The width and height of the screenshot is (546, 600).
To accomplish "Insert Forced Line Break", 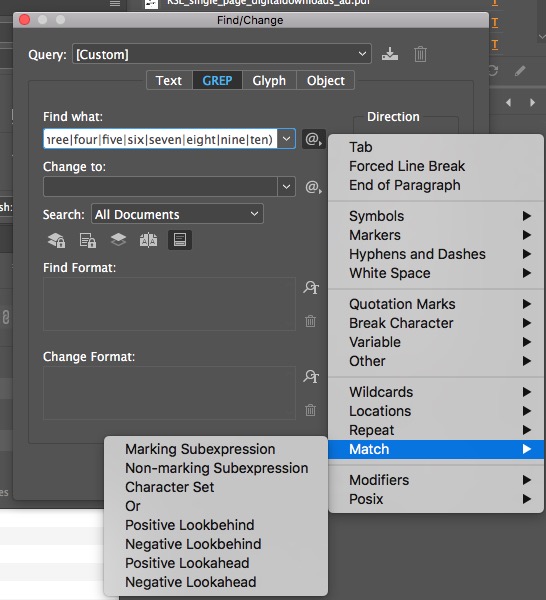I will [436, 166].
